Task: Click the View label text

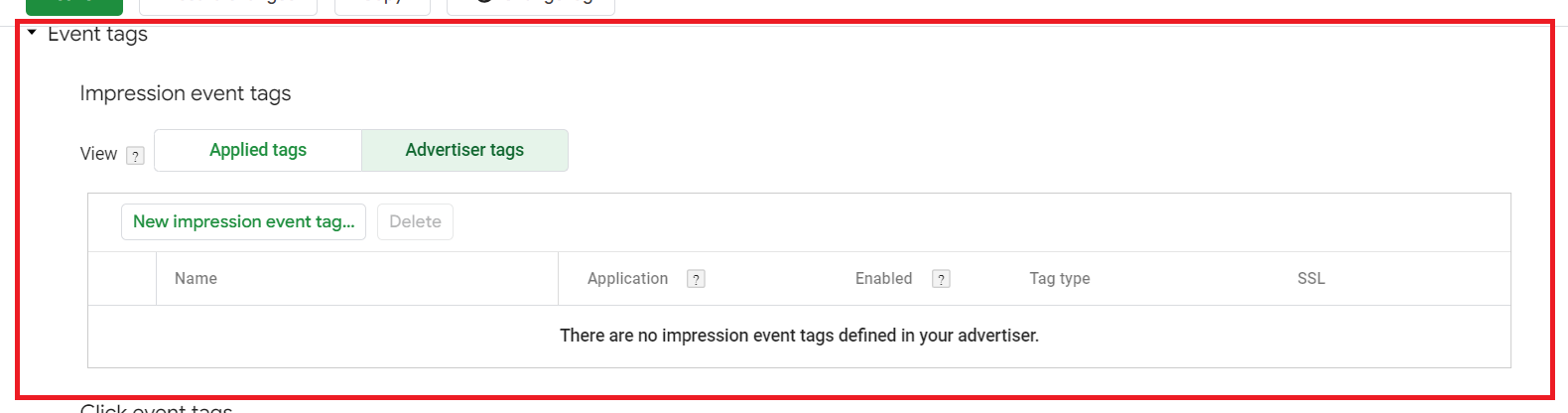Action: [x=98, y=154]
